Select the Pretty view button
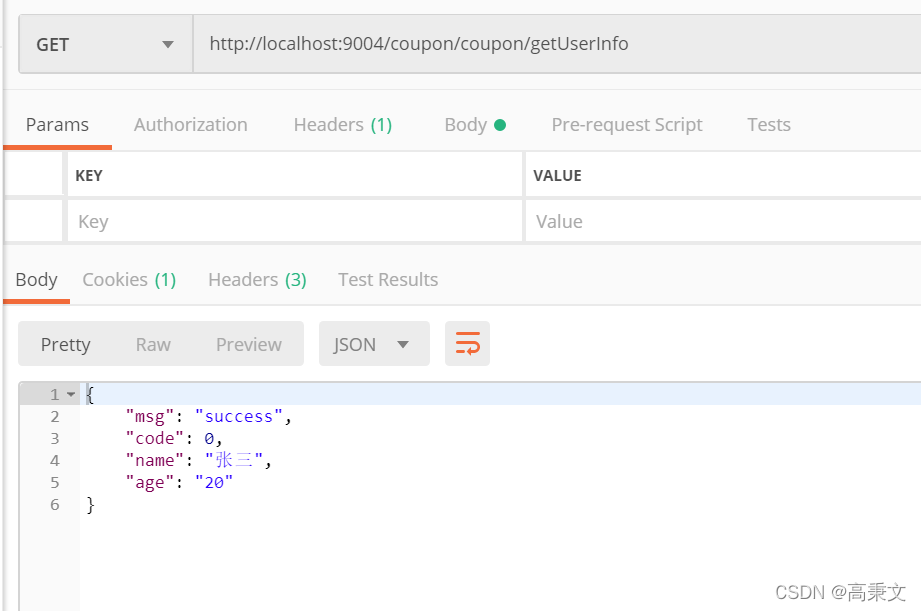The image size is (921, 611). (x=65, y=344)
